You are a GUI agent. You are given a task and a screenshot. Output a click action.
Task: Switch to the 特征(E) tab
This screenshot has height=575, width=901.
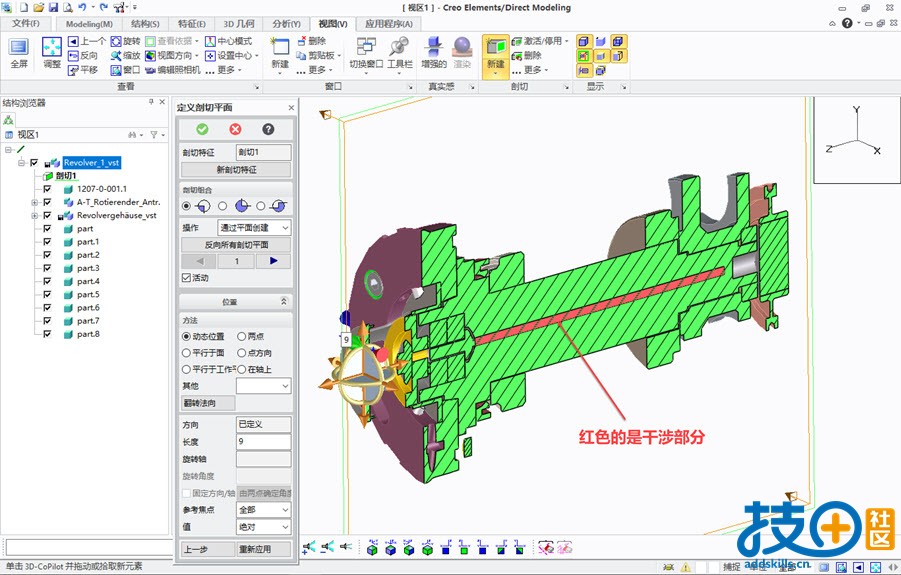coord(191,24)
